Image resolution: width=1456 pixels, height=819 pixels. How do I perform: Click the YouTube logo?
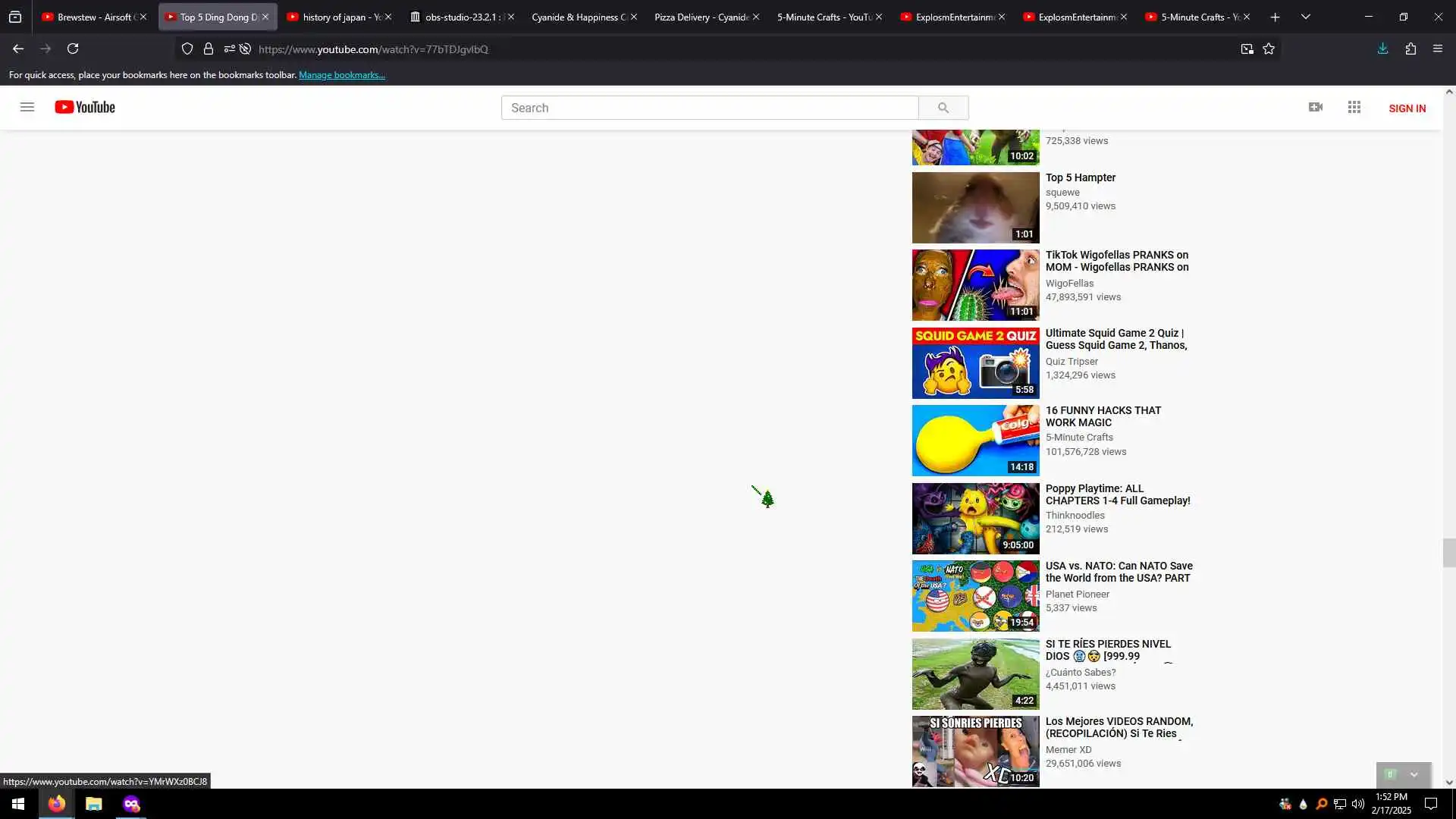tap(85, 107)
